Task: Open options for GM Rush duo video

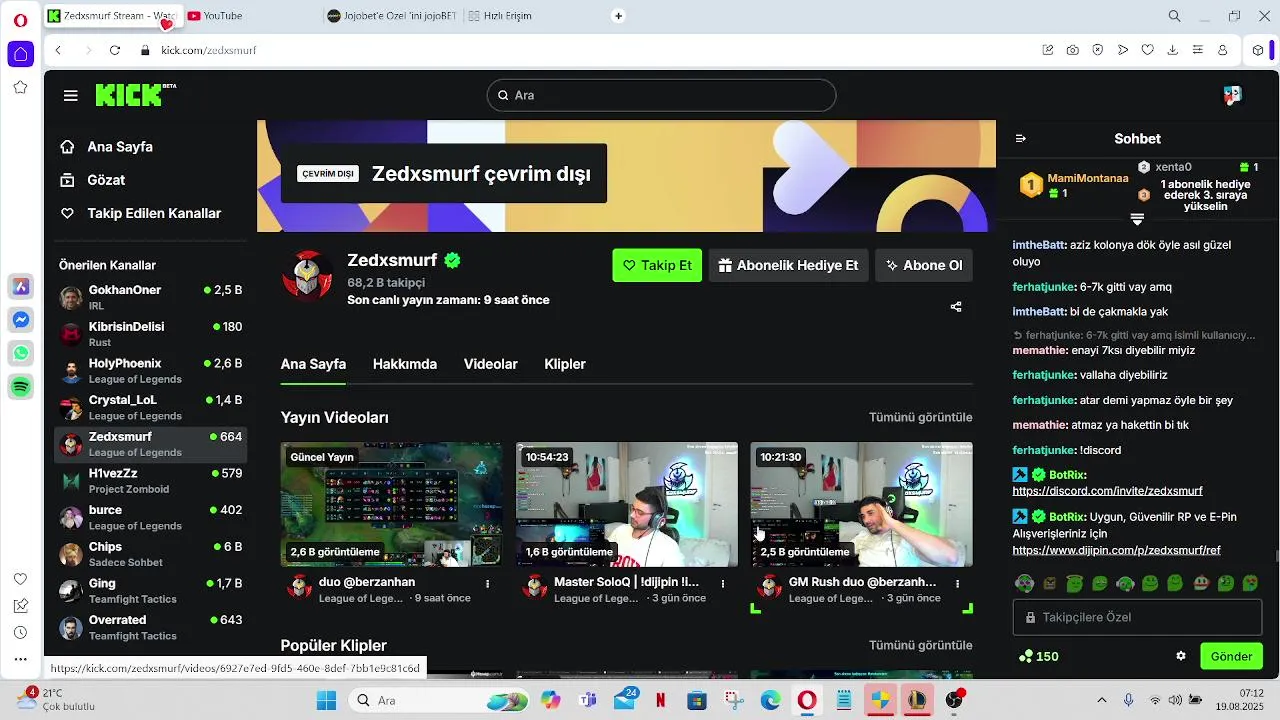Action: pyautogui.click(x=958, y=583)
